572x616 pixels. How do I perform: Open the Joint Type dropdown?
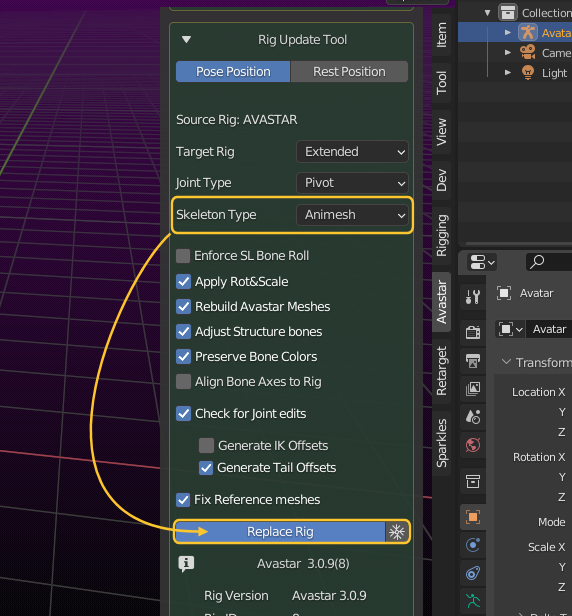pos(352,183)
